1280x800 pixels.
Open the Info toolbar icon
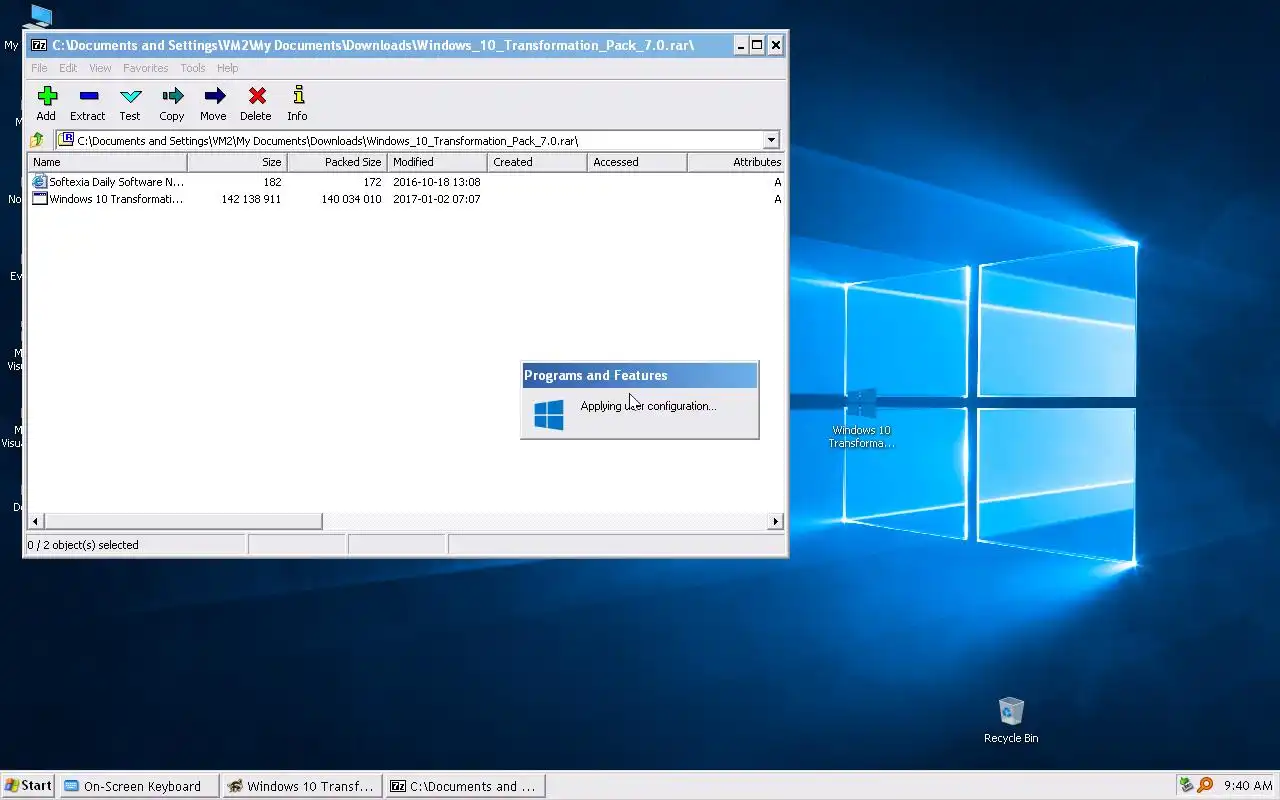[x=298, y=96]
